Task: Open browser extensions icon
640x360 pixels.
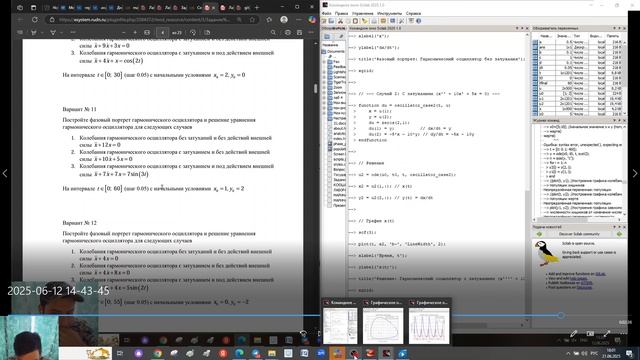Action: [269, 20]
